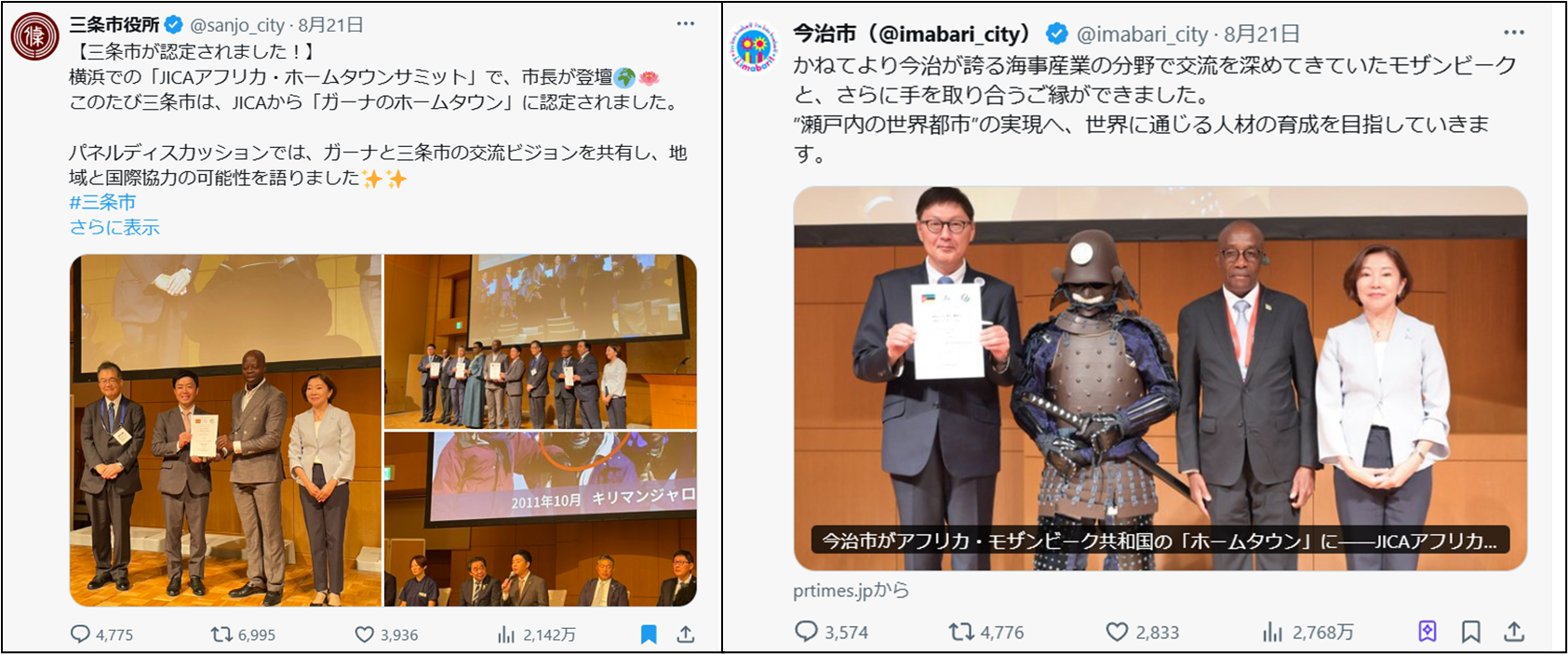Viewport: 1568px width, 654px height.
Task: Remove the bookmark on the Sanjo tweet
Action: 649,634
